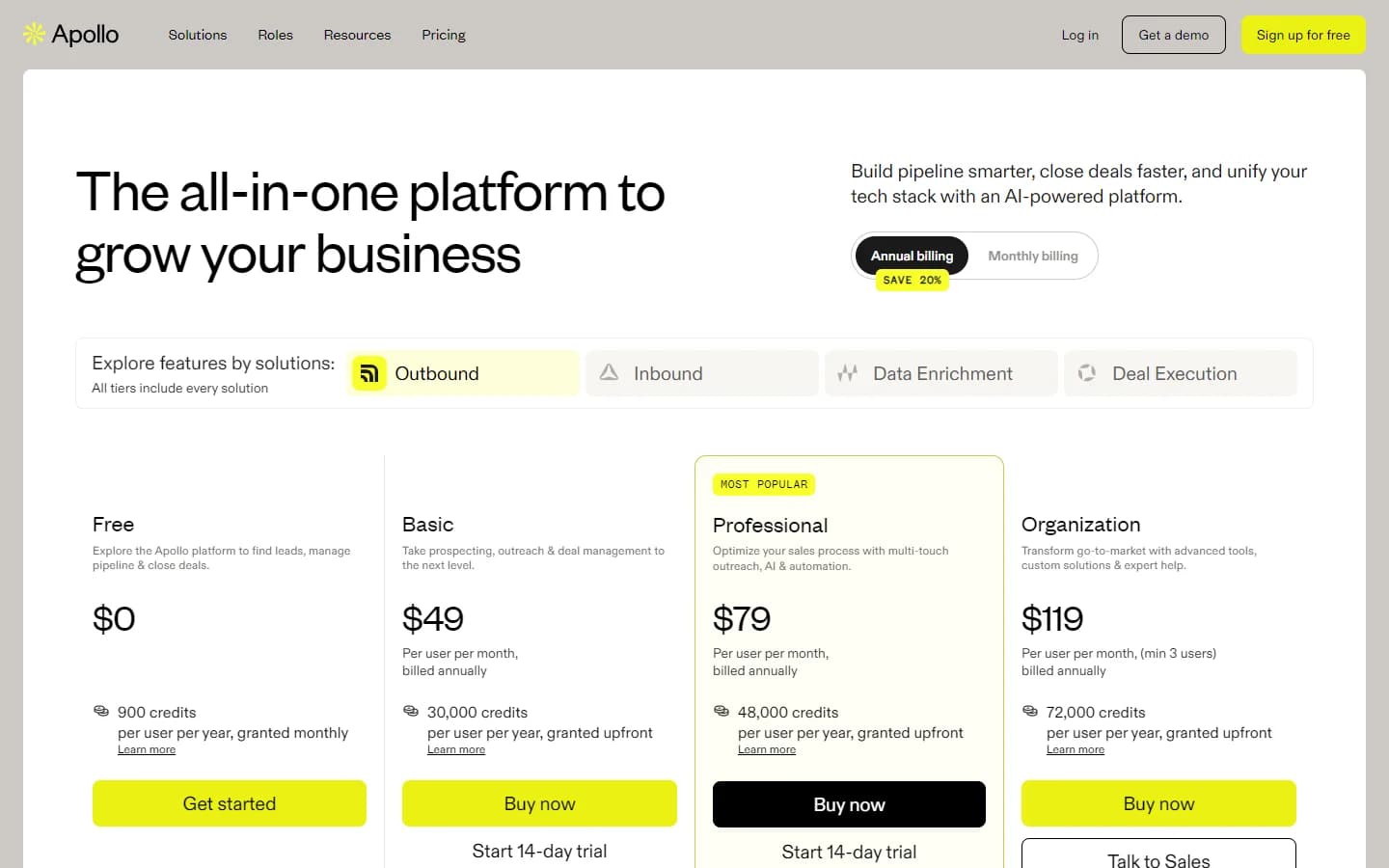
Task: Open the Roles dropdown
Action: [275, 35]
